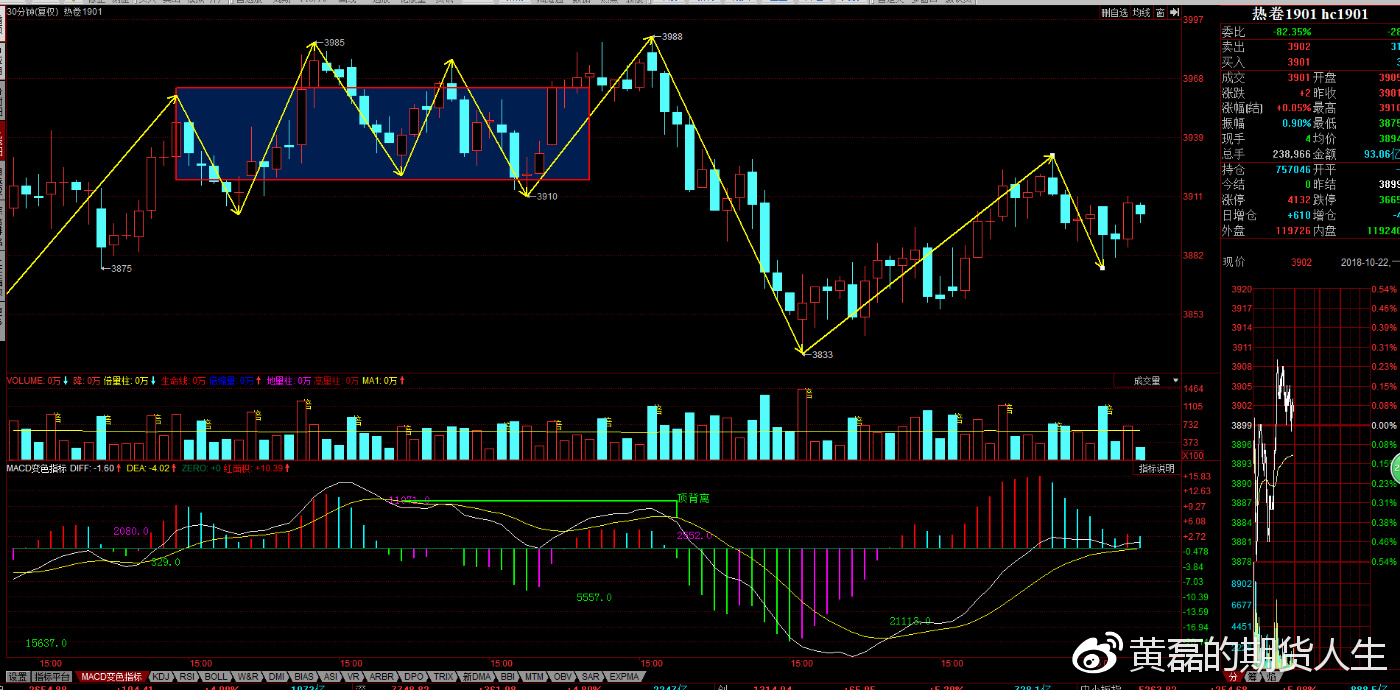Viewport: 1400px width, 690px height.
Task: Click the 热卷1901 hc1901 title
Action: 1309,14
